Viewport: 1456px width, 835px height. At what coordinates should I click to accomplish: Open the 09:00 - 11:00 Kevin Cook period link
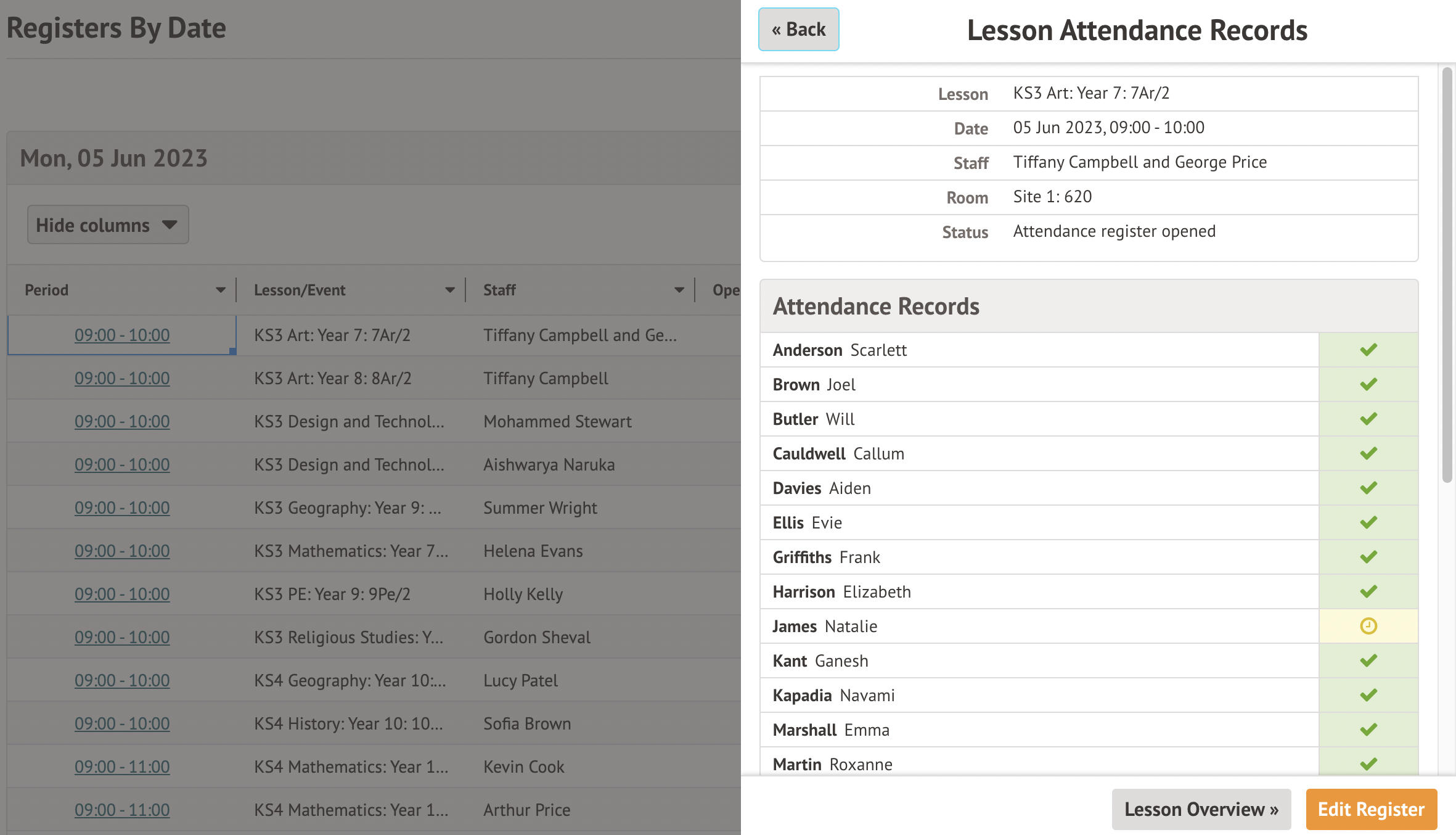122,767
